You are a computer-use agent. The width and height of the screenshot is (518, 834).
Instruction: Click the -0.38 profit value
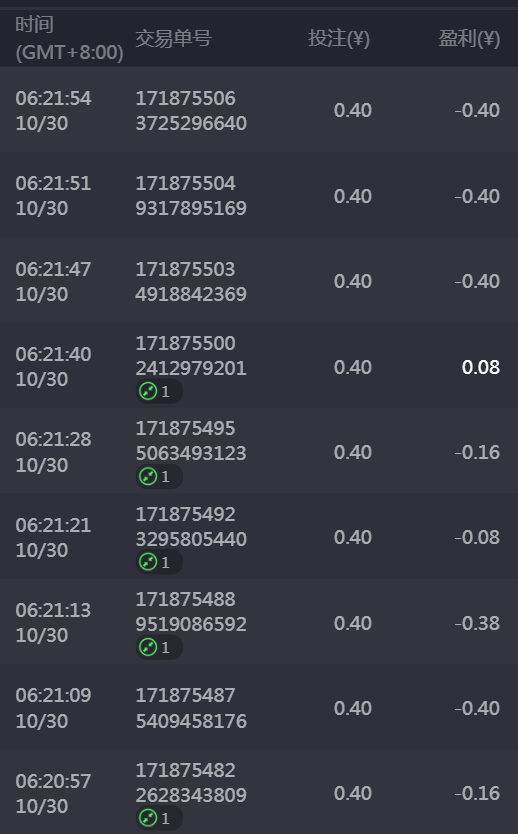pos(477,623)
